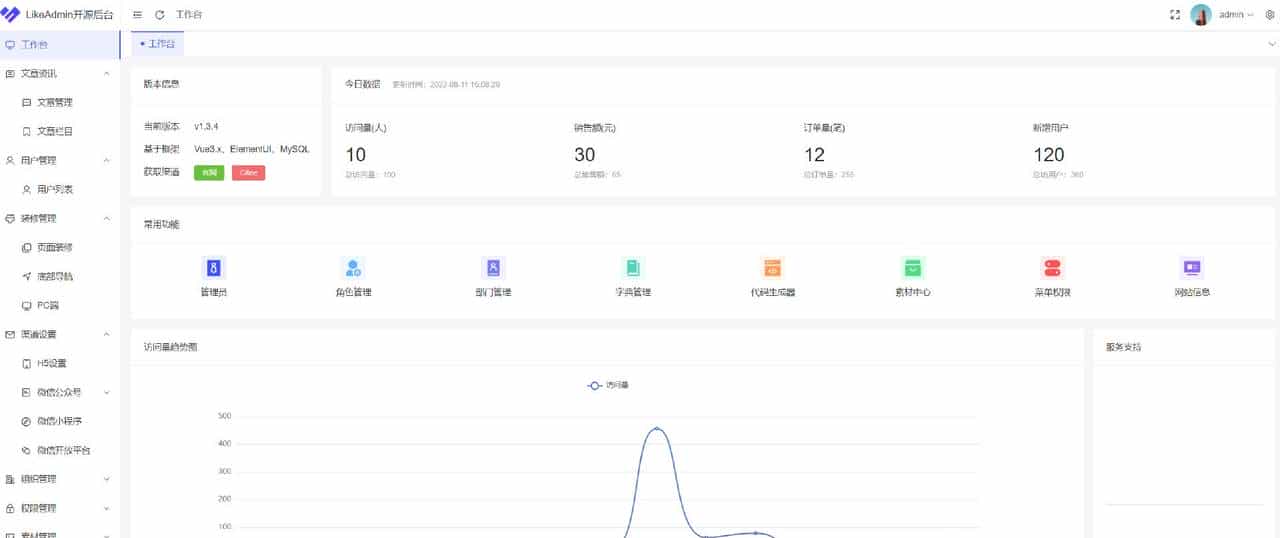Open the 菜单权限 shortcut icon
The width and height of the screenshot is (1280, 538).
click(x=1052, y=268)
